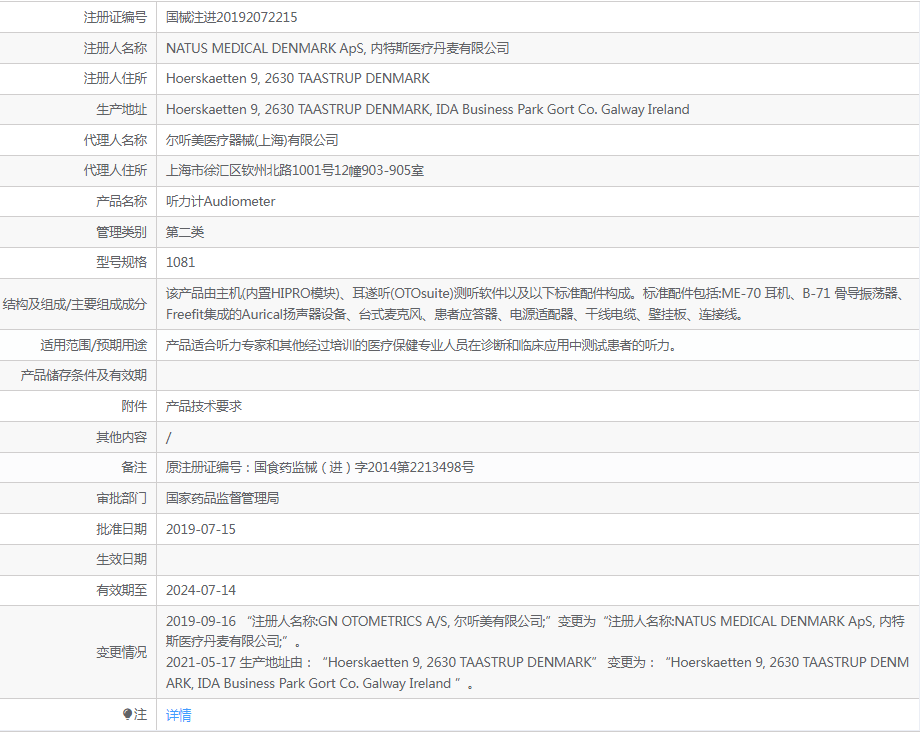Click the 适用范围/预期用途 label
920x738 pixels.
[x=93, y=345]
